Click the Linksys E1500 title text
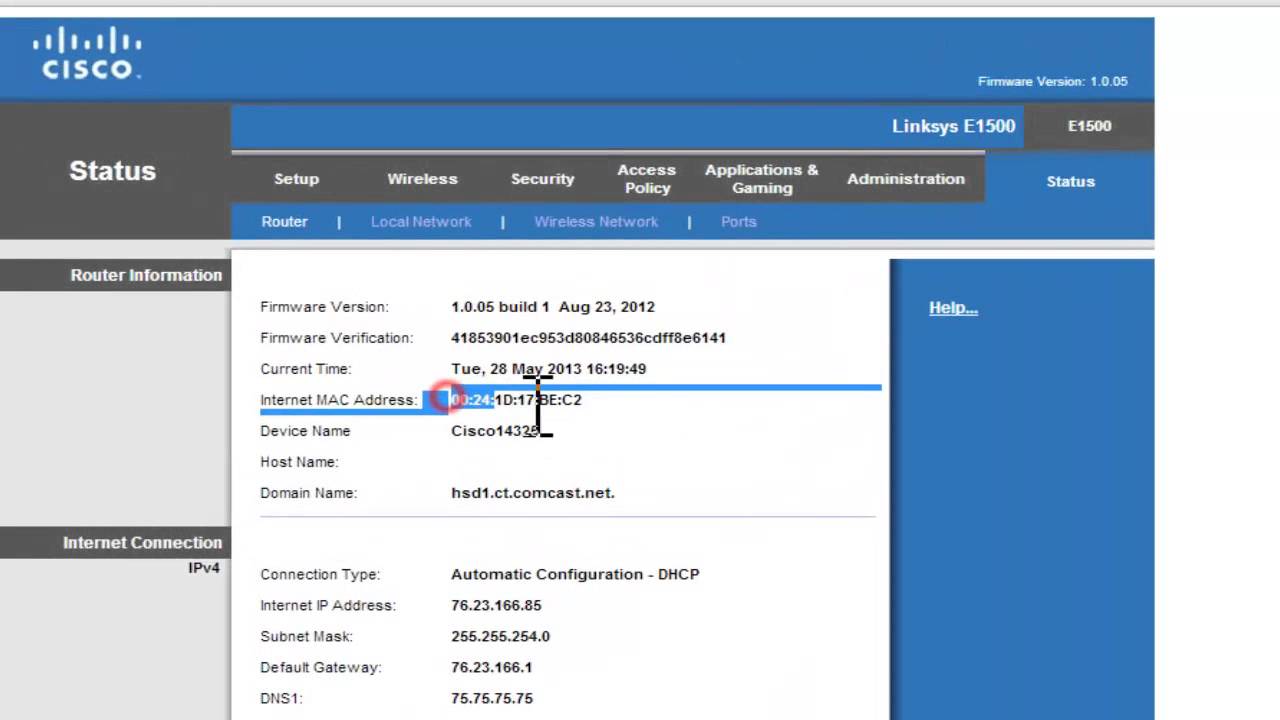The image size is (1280, 720). [953, 126]
